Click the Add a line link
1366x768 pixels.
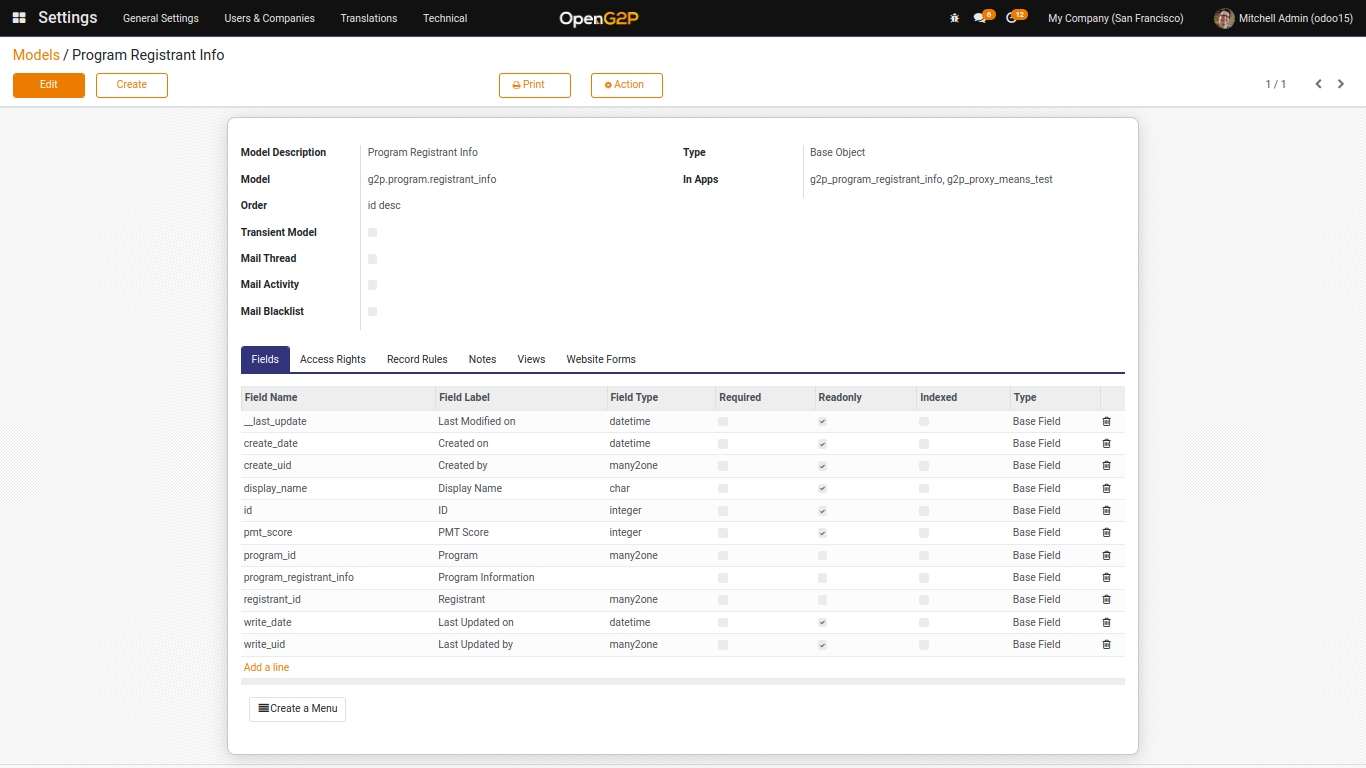pos(266,667)
